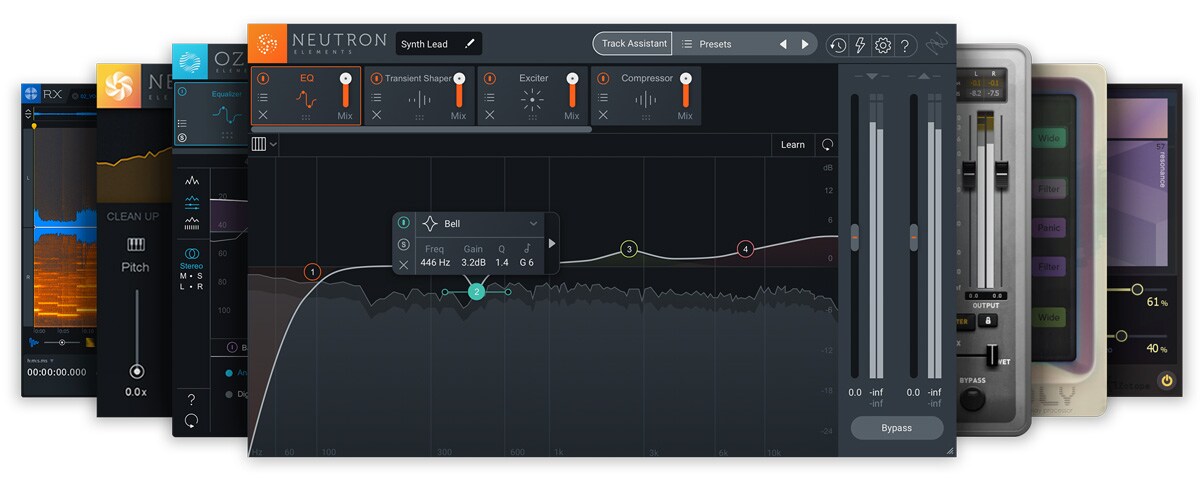Select the Ozone Equalizer module
The height and width of the screenshot is (481, 1200).
click(x=212, y=115)
